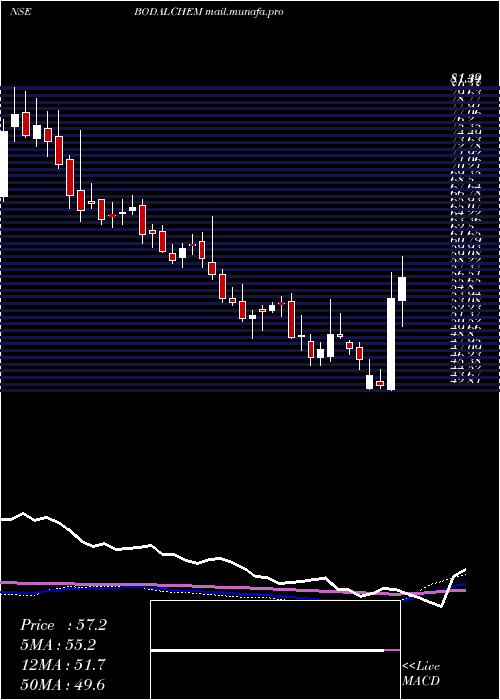Click the Price : 57.2 readout
The image size is (500, 700).
(63, 625)
